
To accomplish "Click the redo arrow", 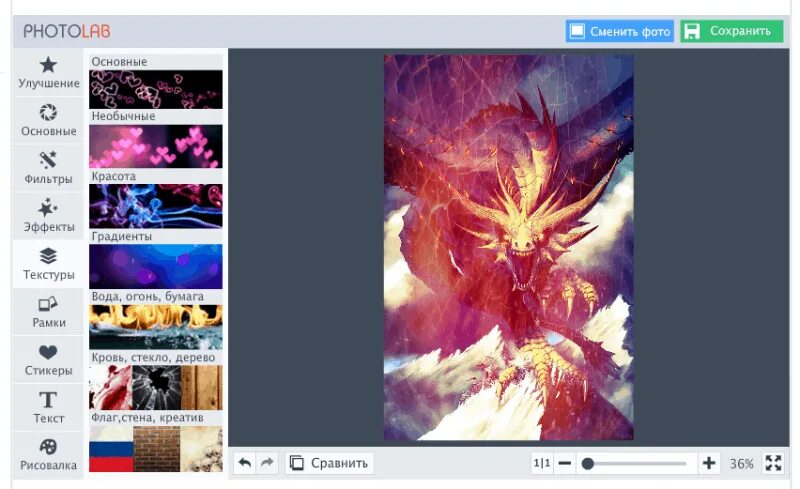I will click(267, 463).
